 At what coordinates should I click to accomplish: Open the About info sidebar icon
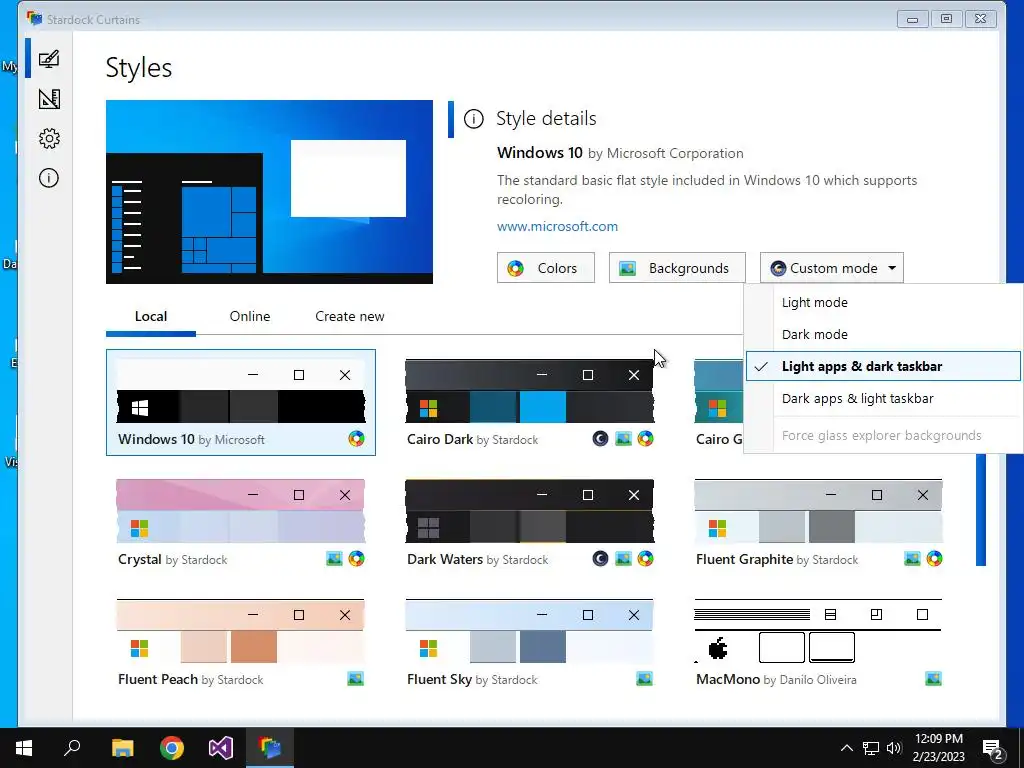click(49, 178)
